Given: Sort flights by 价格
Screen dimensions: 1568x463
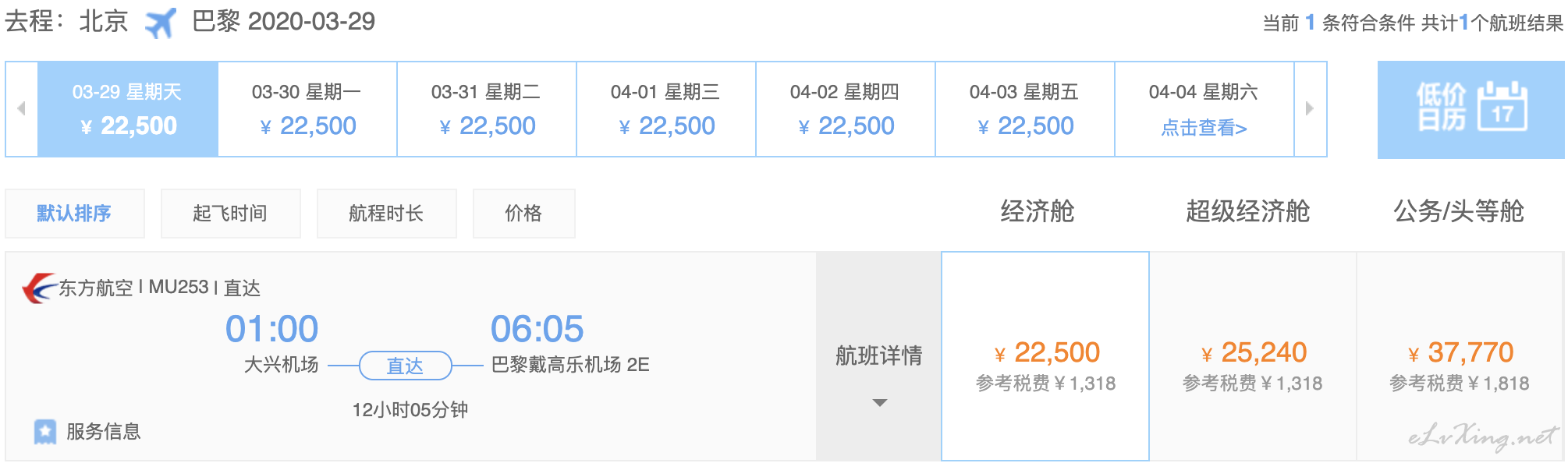Looking at the screenshot, I should click(523, 213).
